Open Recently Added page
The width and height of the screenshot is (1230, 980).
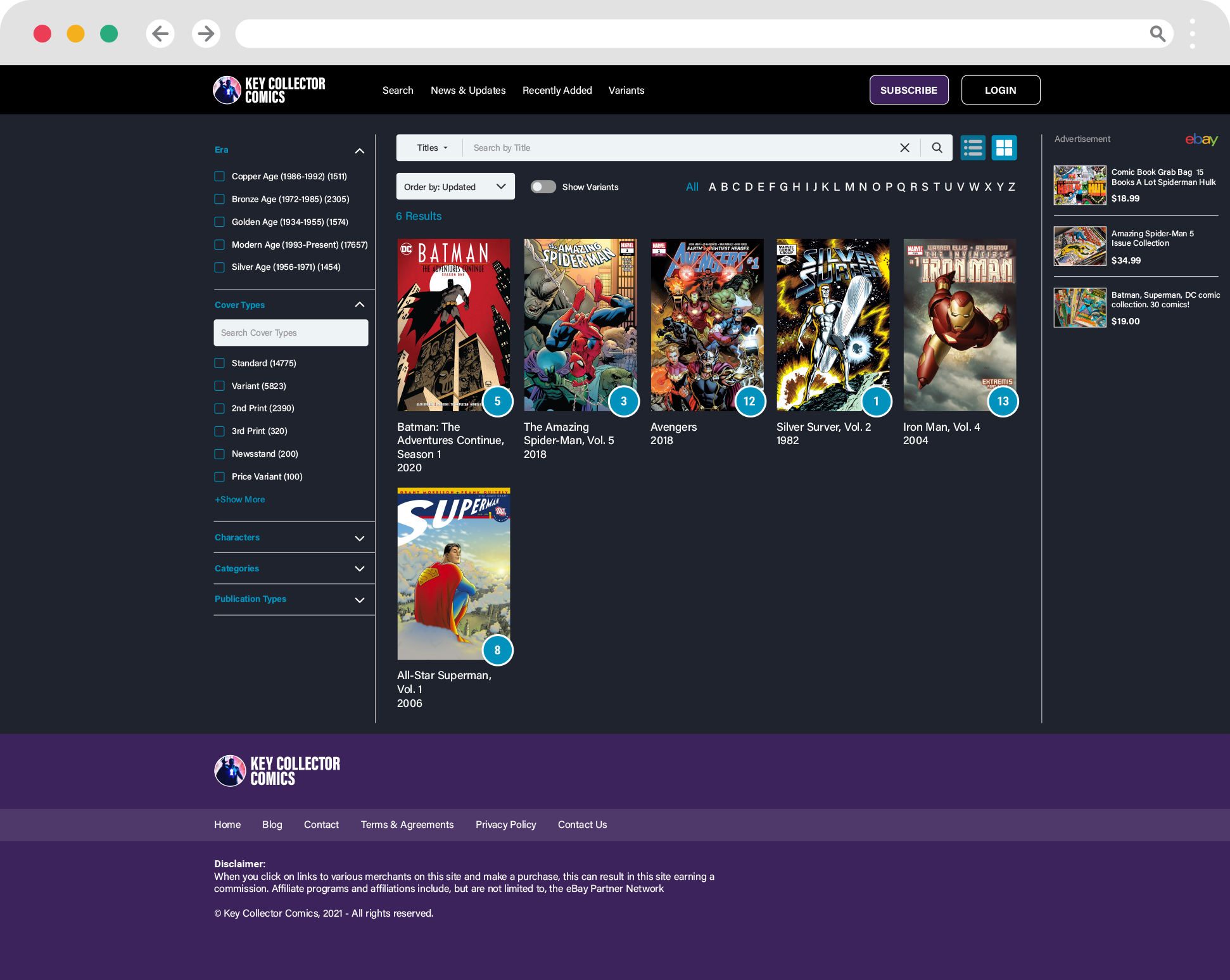click(x=557, y=91)
